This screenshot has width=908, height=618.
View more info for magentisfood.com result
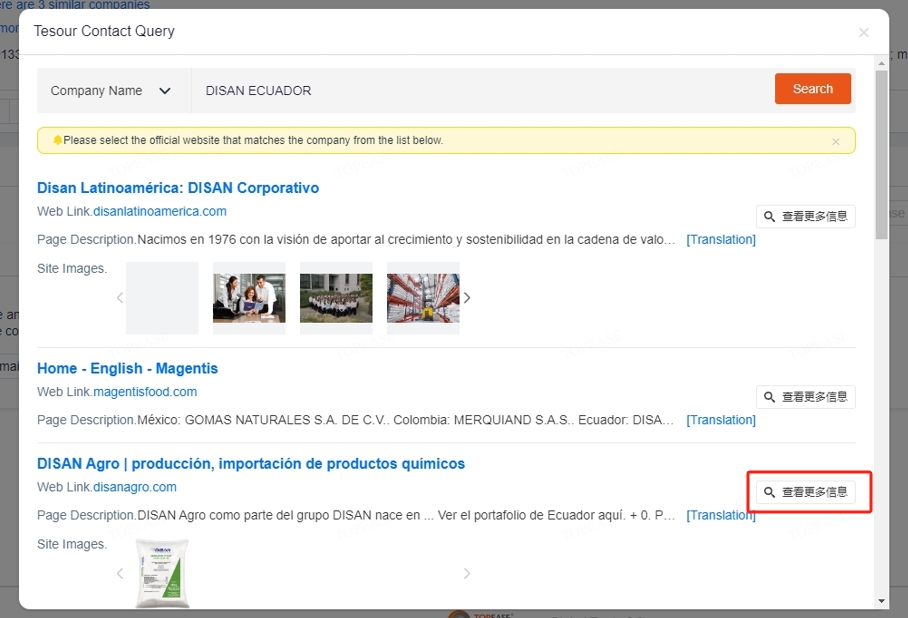pos(806,397)
